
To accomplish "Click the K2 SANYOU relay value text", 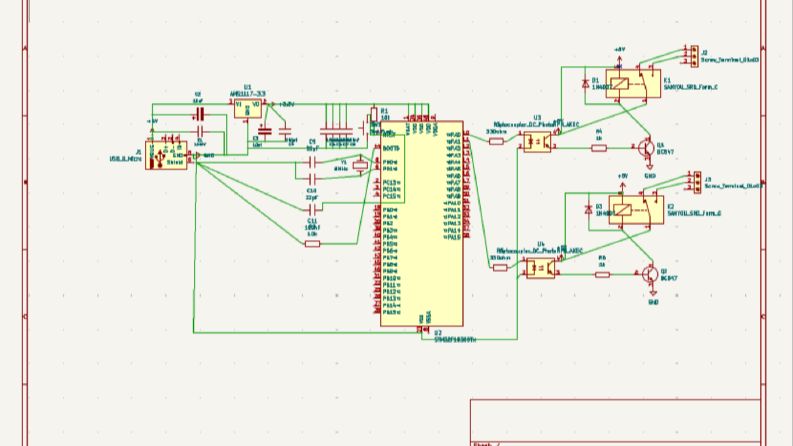I will coord(694,213).
